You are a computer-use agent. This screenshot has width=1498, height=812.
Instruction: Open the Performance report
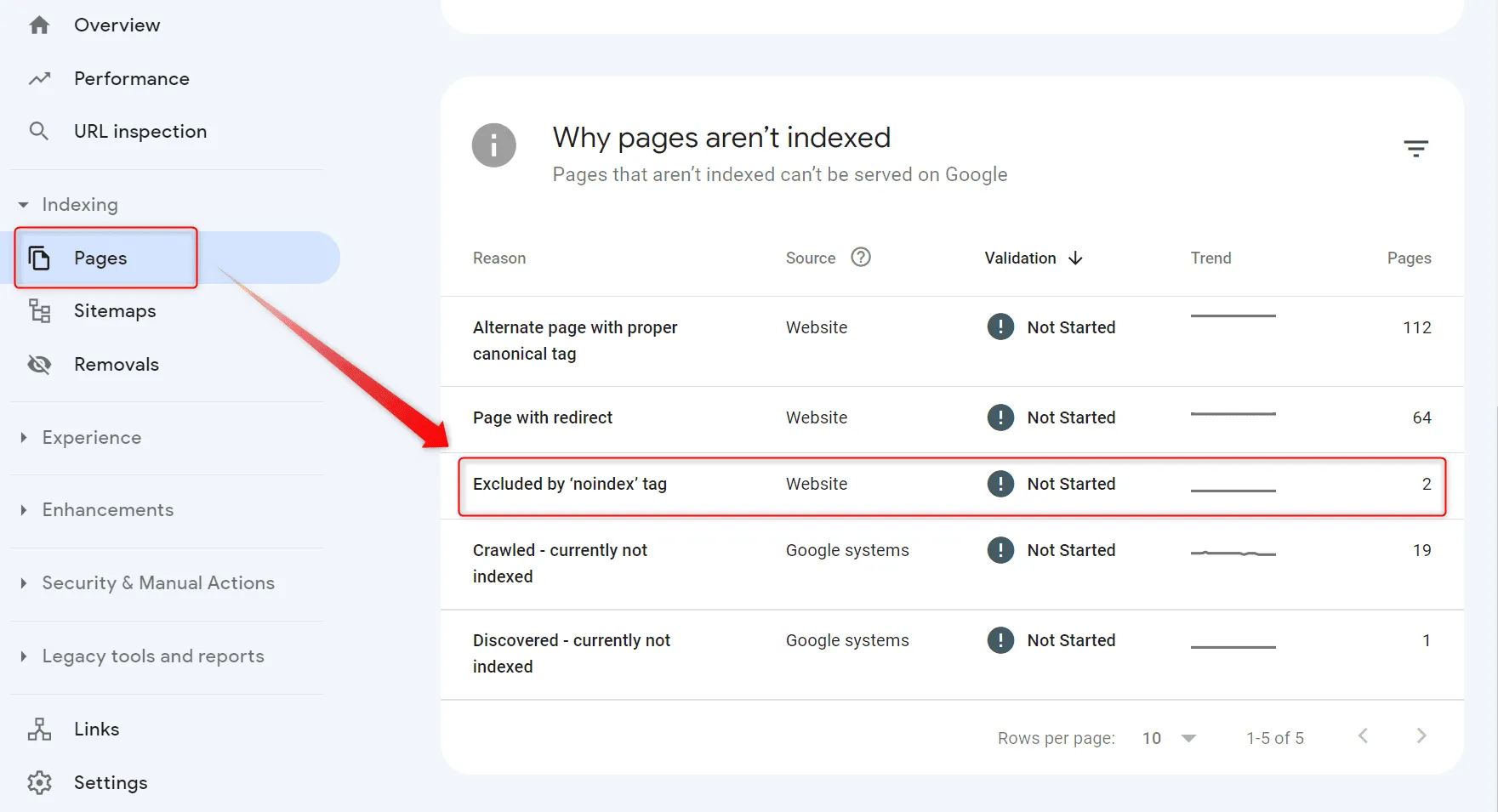132,79
